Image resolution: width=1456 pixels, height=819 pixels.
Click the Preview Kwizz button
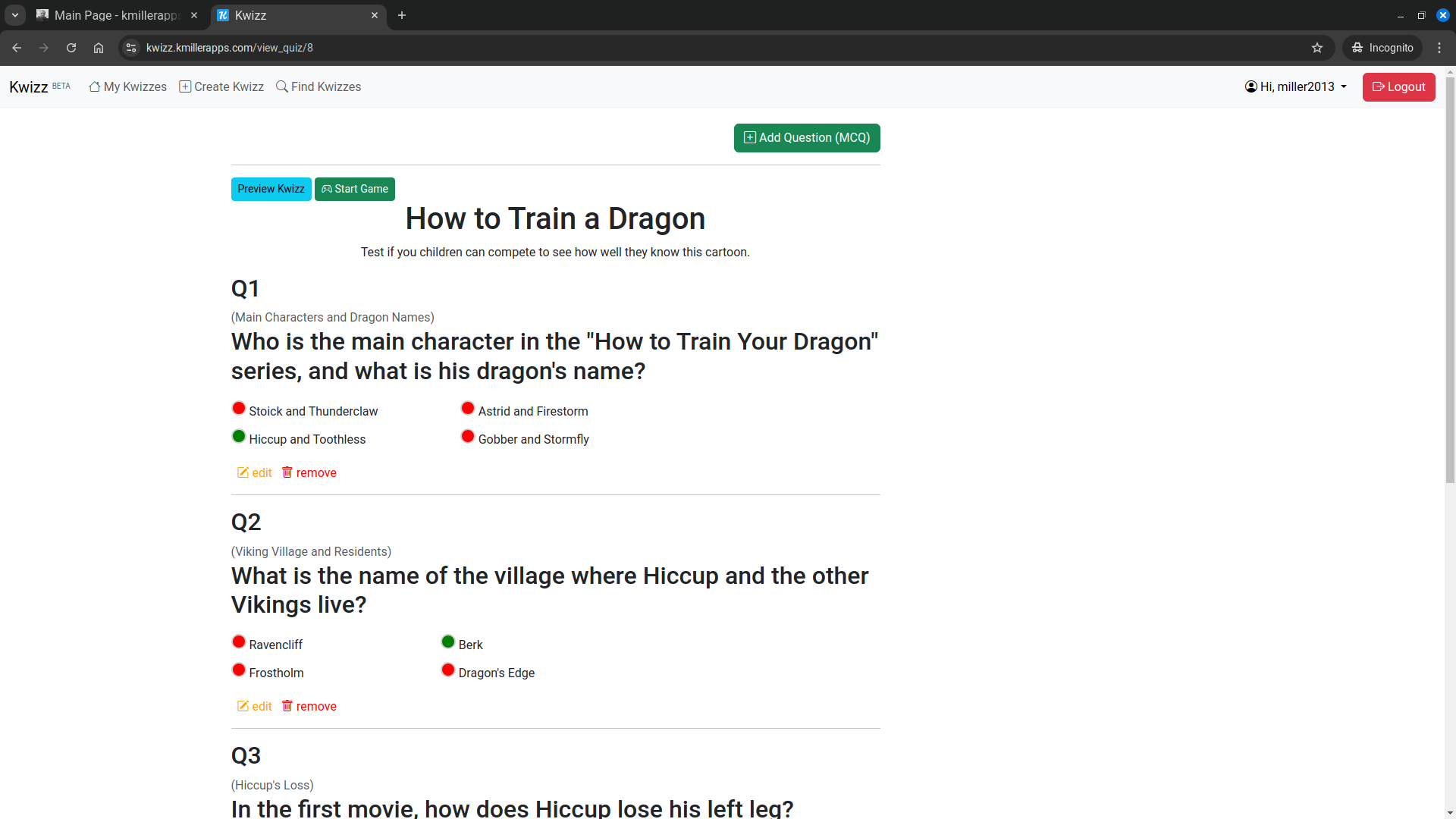point(271,189)
